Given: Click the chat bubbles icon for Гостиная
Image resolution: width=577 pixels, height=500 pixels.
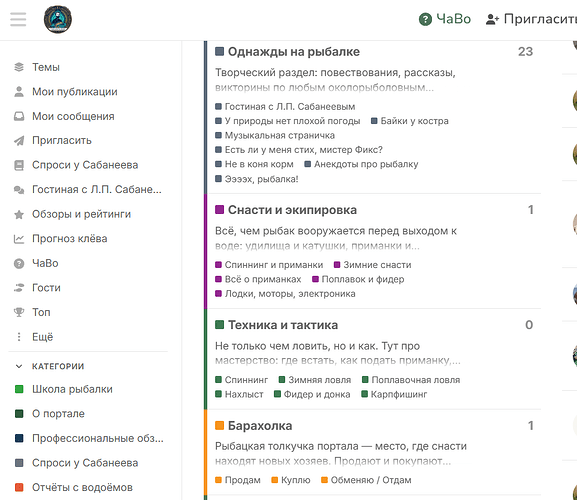Looking at the screenshot, I should [x=19, y=189].
